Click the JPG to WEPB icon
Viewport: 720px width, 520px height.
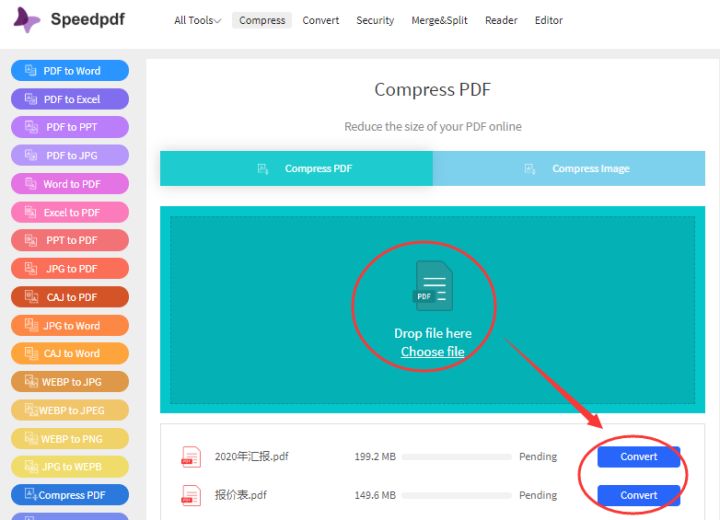pos(31,467)
